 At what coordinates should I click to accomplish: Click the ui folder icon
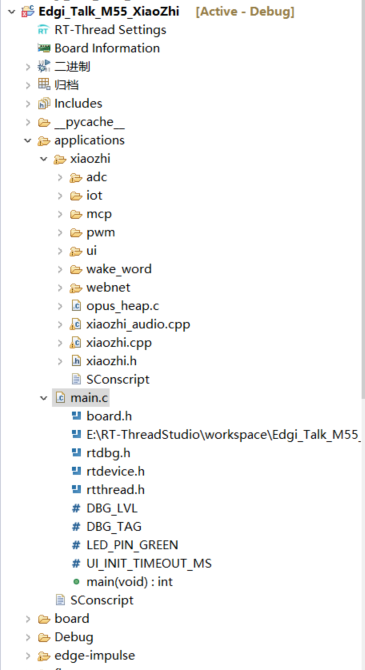pos(76,250)
